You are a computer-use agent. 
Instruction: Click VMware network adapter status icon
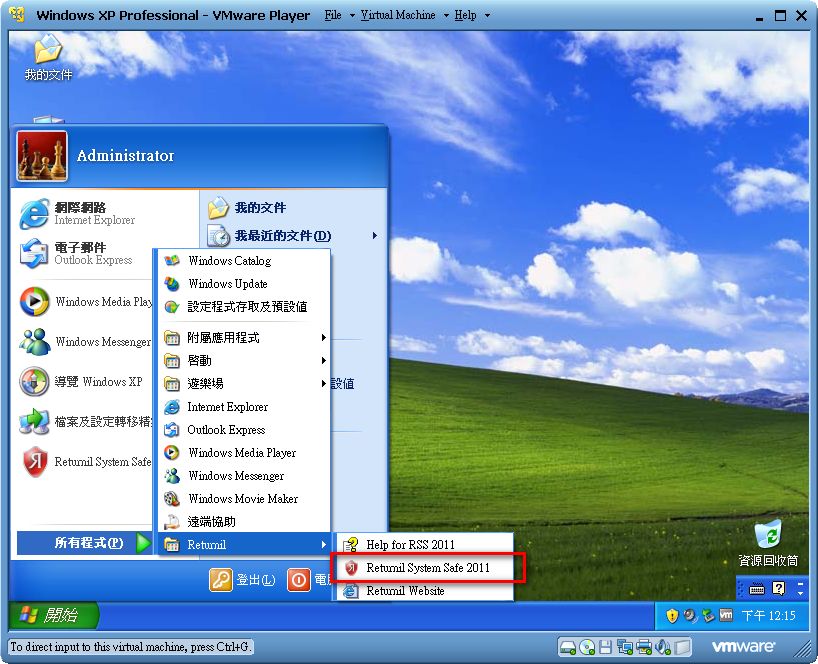tap(624, 647)
